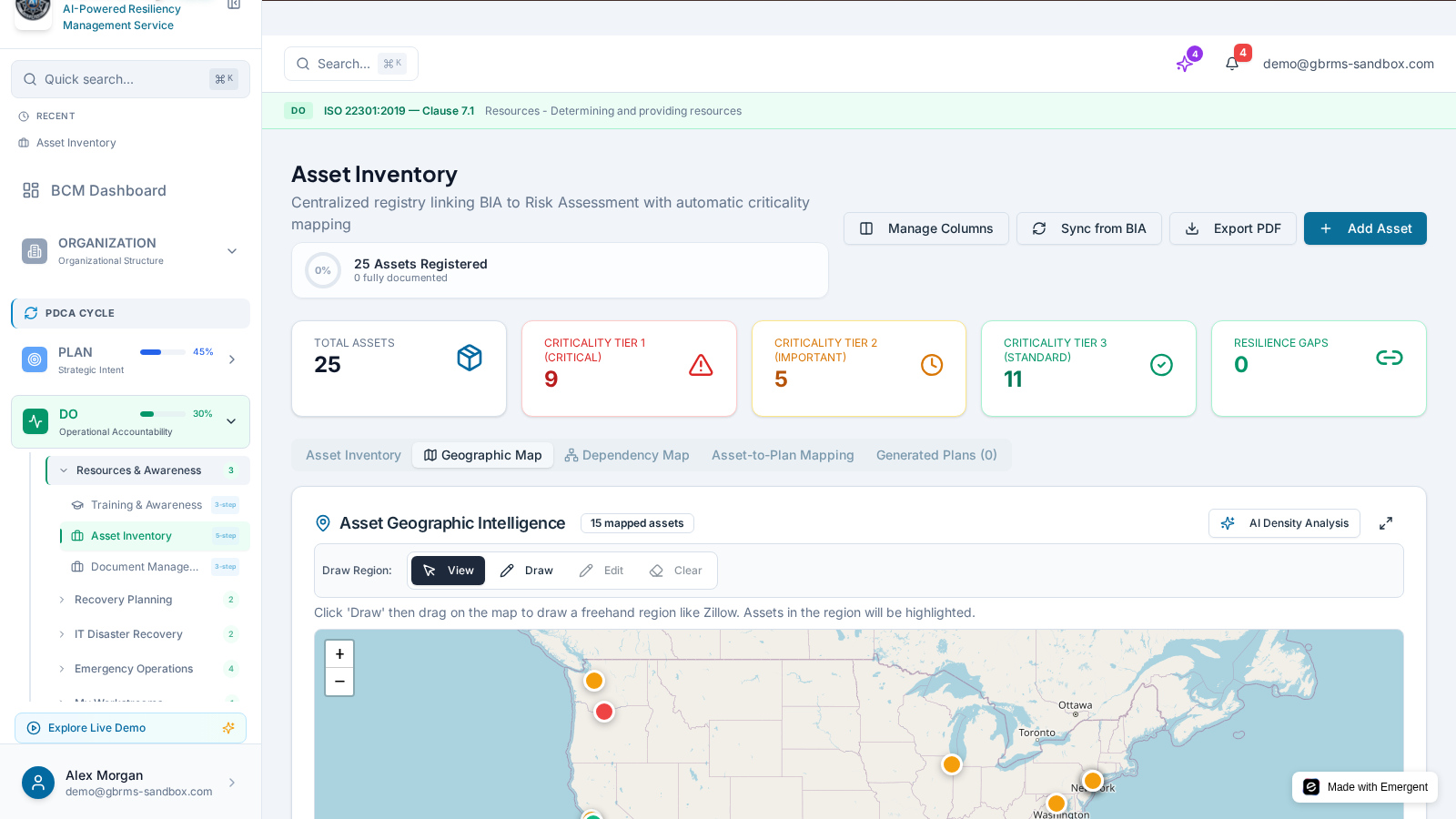Screen dimensions: 1456x819
Task: Click the orange marker near Seattle
Action: 594,681
